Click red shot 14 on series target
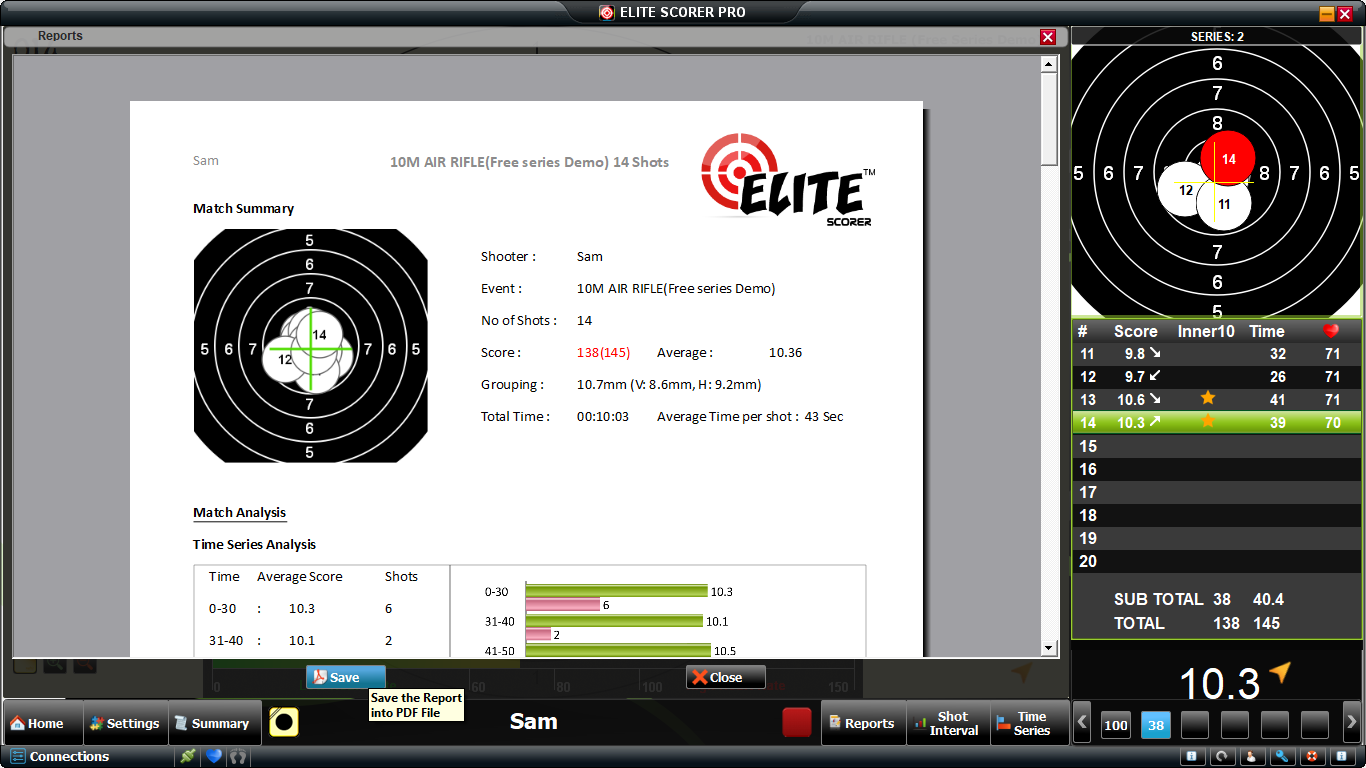Image resolution: width=1366 pixels, height=768 pixels. coord(1229,158)
